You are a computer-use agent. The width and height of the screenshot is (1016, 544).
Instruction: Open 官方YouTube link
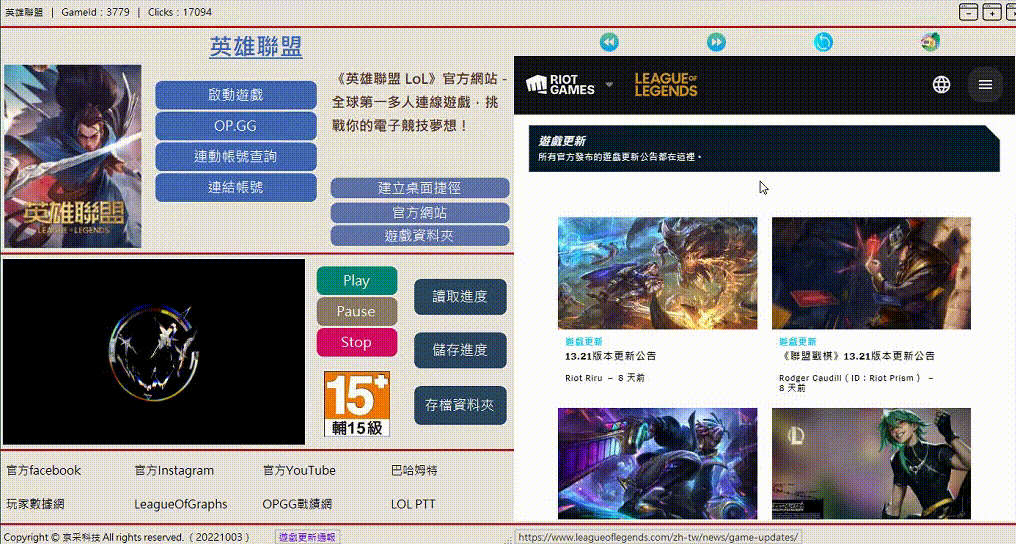coord(299,471)
